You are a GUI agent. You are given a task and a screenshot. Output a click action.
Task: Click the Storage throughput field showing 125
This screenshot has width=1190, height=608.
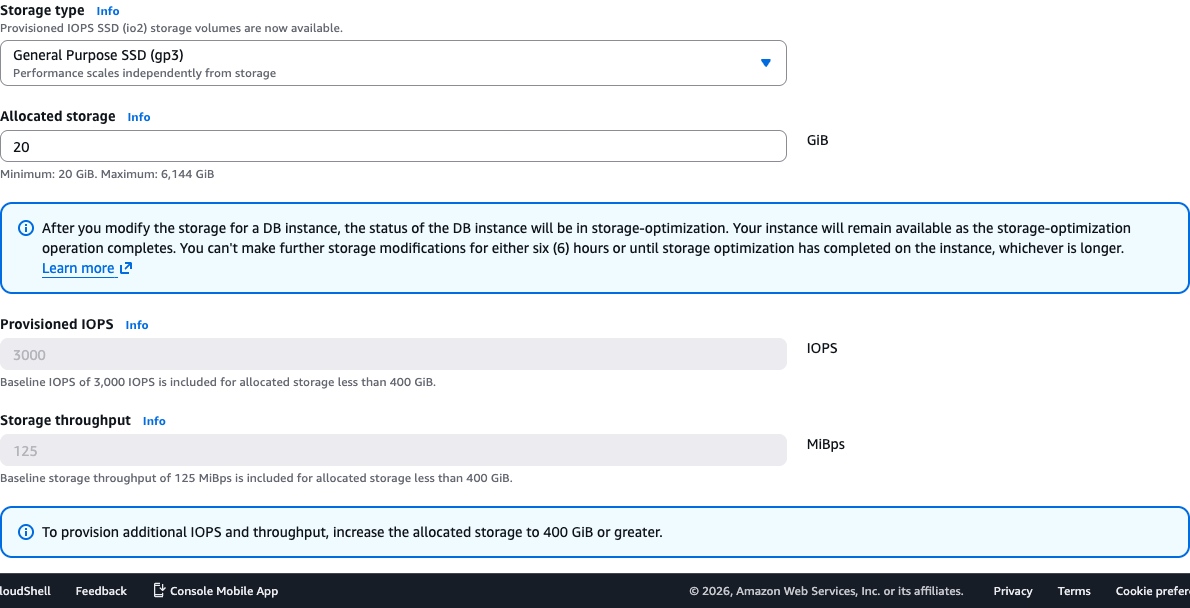point(393,450)
